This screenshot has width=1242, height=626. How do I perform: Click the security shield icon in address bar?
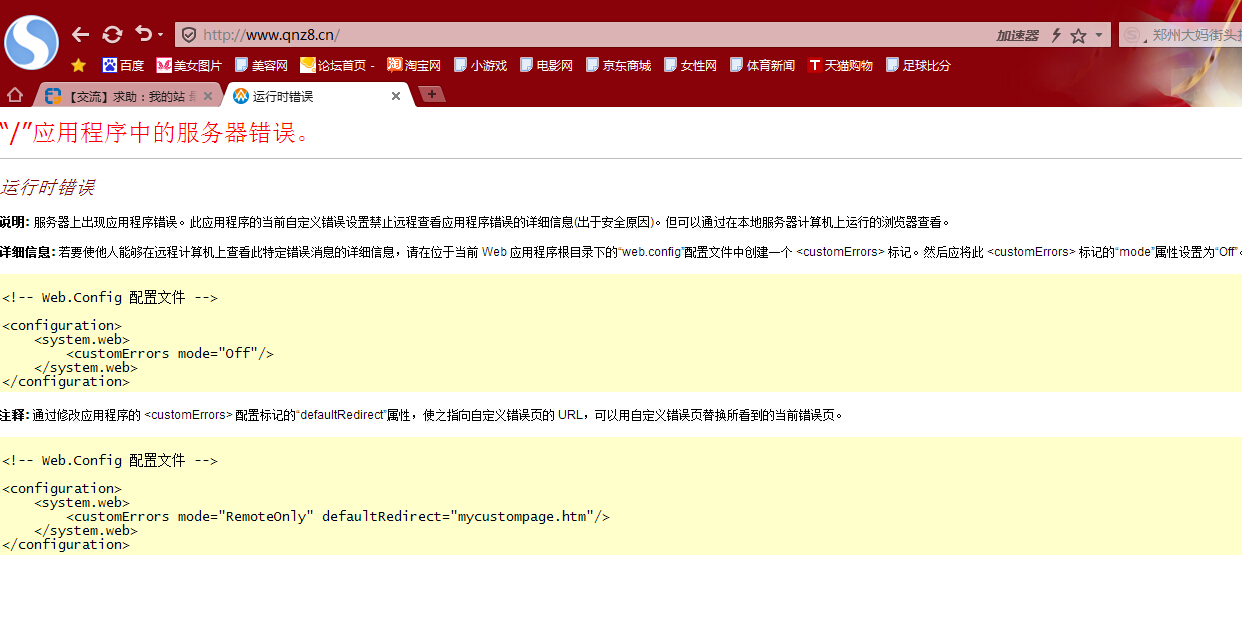tap(188, 35)
